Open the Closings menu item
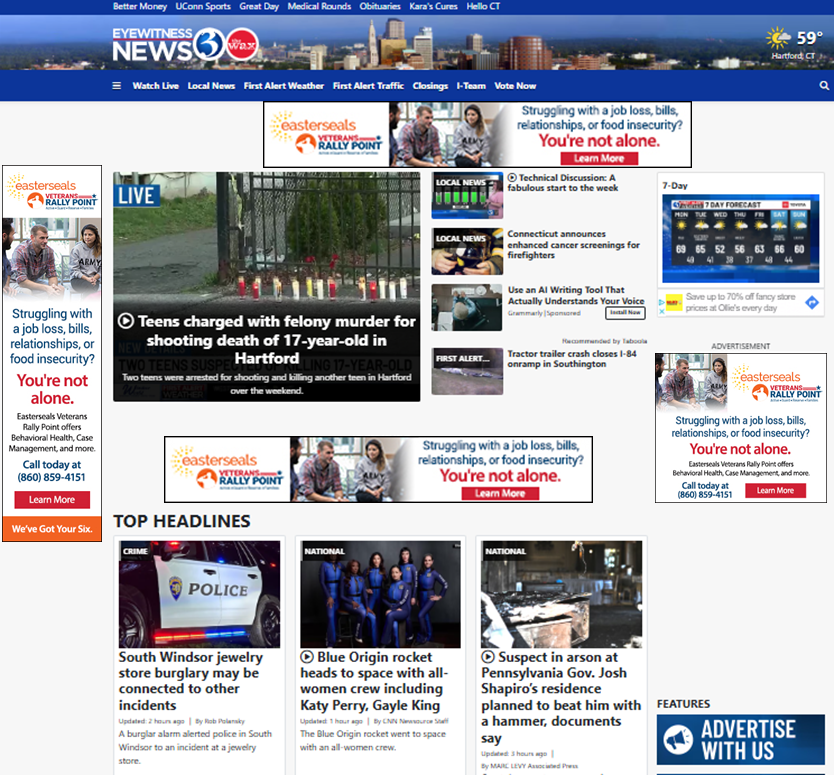 (x=430, y=86)
